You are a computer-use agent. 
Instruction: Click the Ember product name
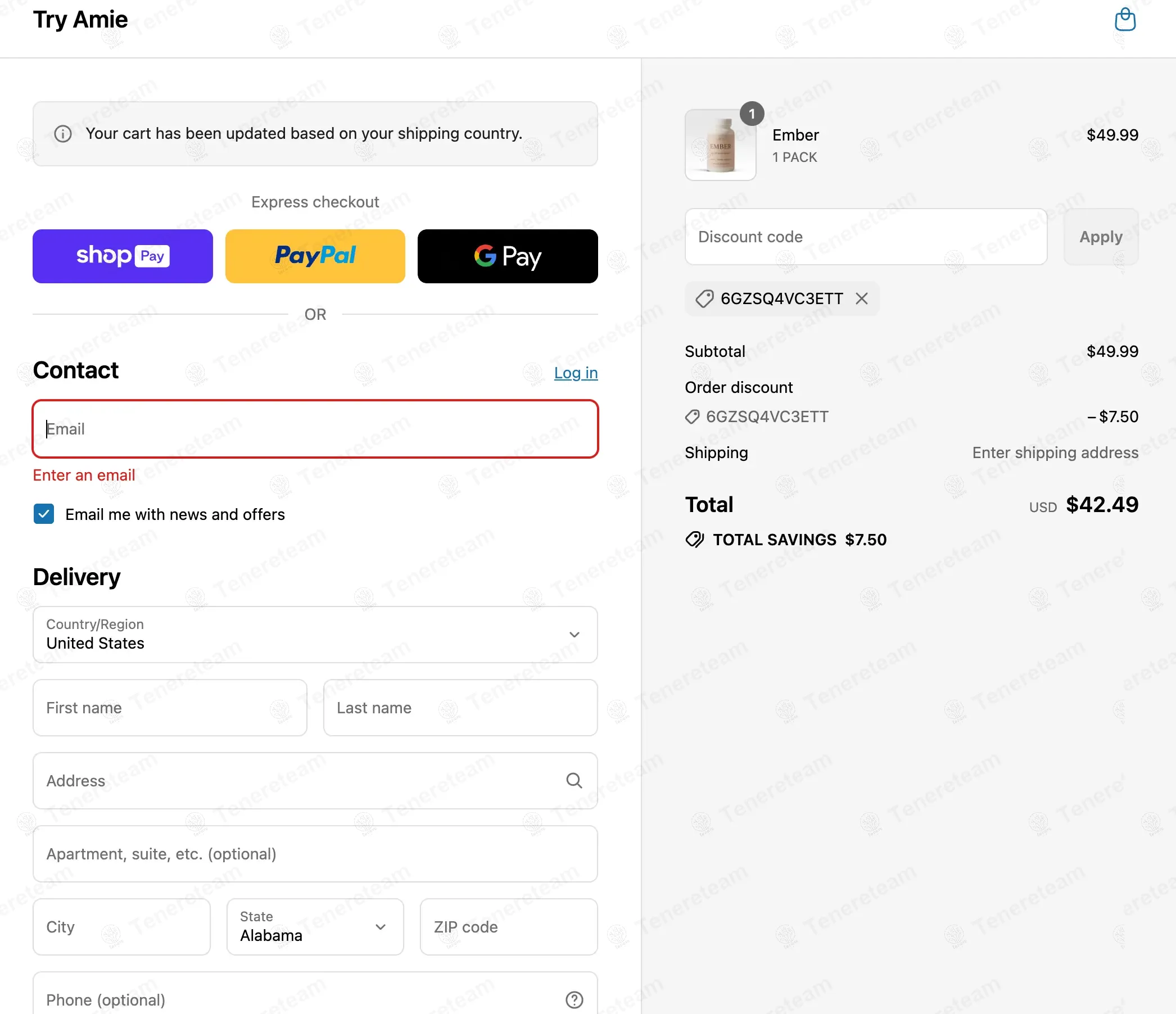[795, 135]
